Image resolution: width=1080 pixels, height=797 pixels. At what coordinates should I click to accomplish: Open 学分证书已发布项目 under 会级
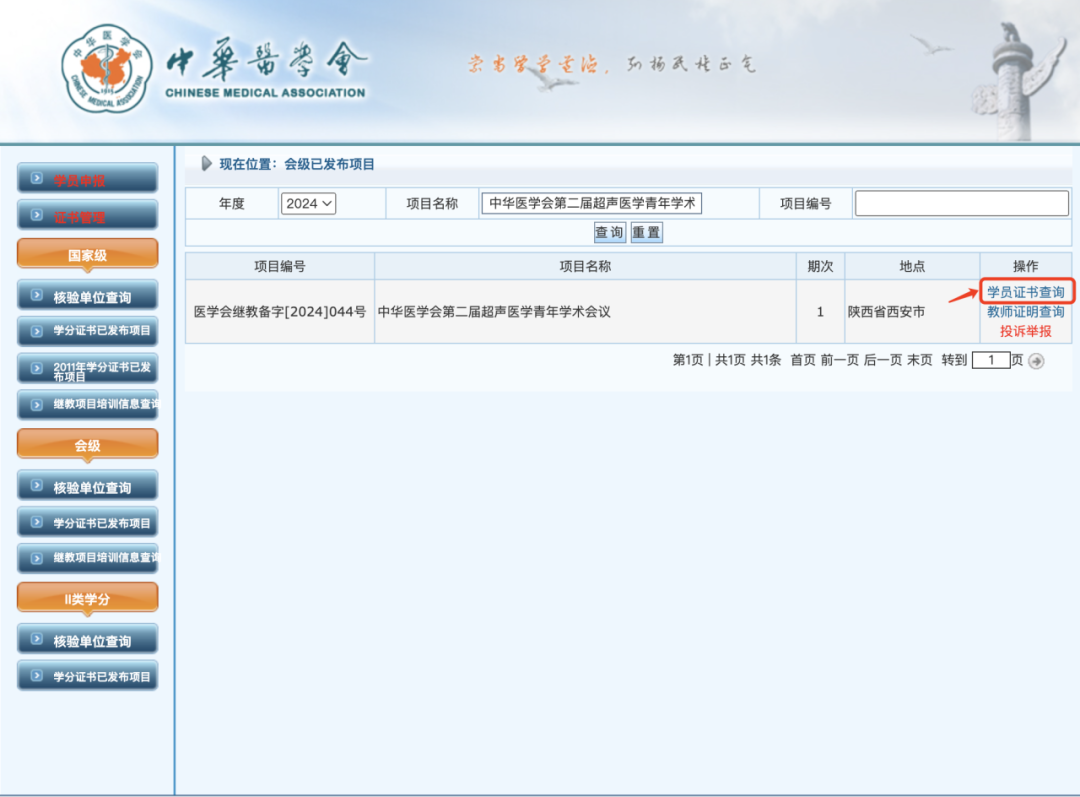point(87,523)
